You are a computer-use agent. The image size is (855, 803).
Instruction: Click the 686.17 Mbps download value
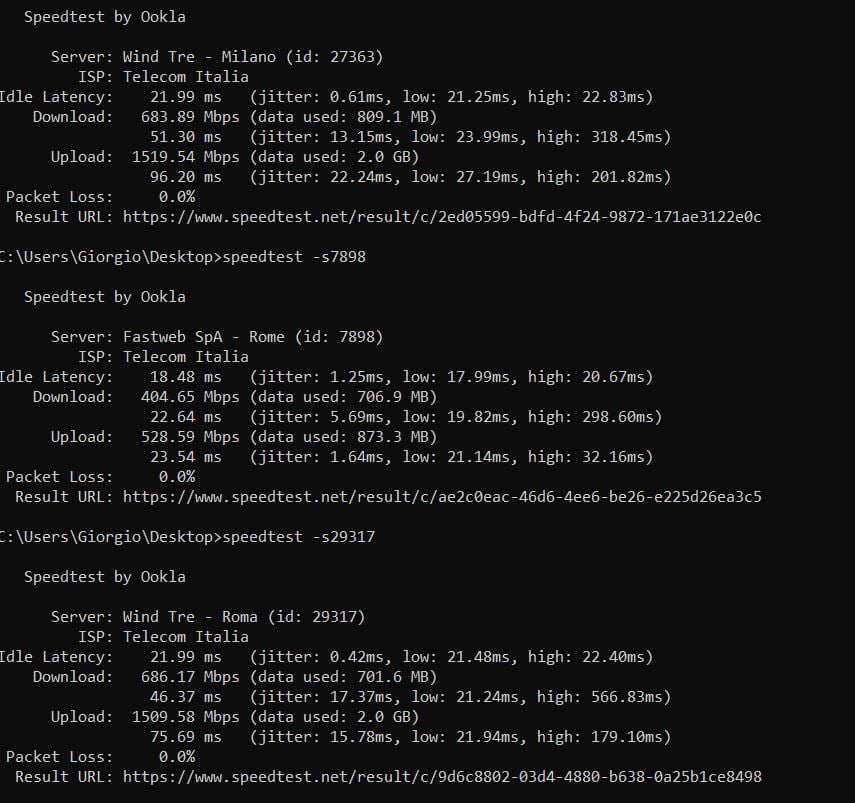tap(190, 677)
